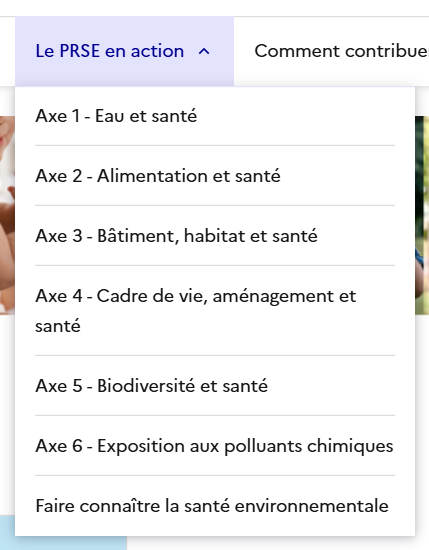Choose Axe 4 - Cadre de vie, aménagement
Image resolution: width=429 pixels, height=550 pixels.
coord(215,310)
